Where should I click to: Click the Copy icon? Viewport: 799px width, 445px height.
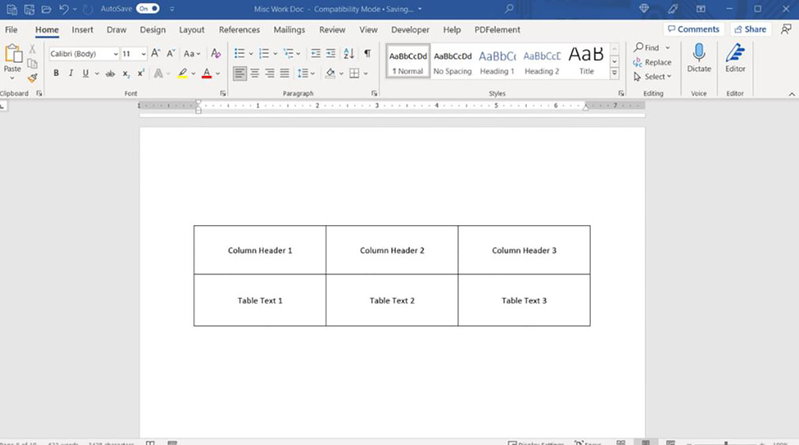(x=32, y=64)
